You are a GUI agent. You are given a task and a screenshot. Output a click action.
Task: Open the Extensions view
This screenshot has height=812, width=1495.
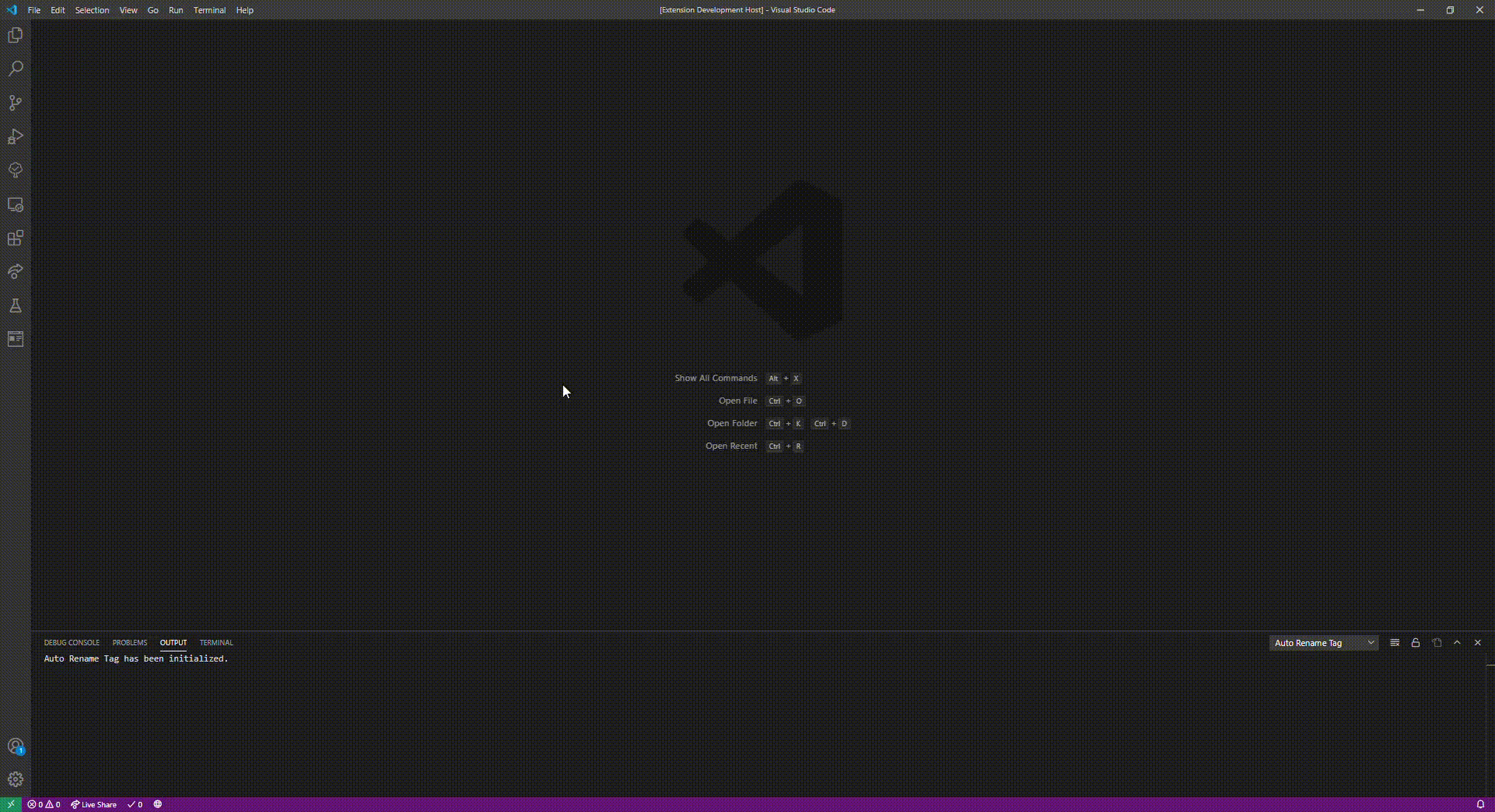click(15, 239)
